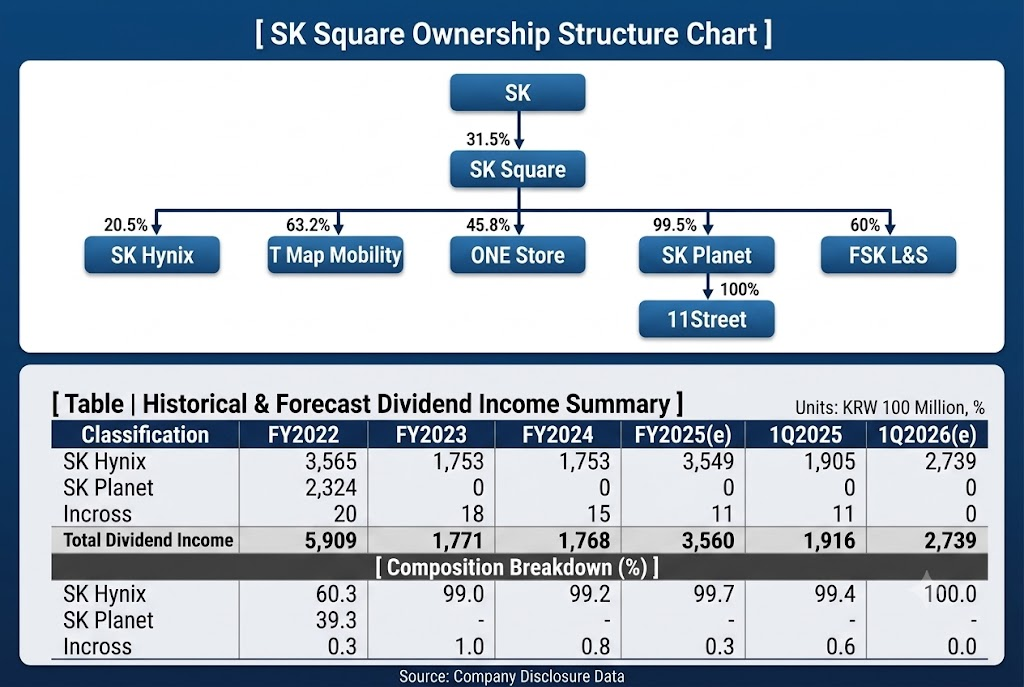The image size is (1024, 687).
Task: Click the Incross row label under Composition Breakdown
Action: (x=97, y=647)
